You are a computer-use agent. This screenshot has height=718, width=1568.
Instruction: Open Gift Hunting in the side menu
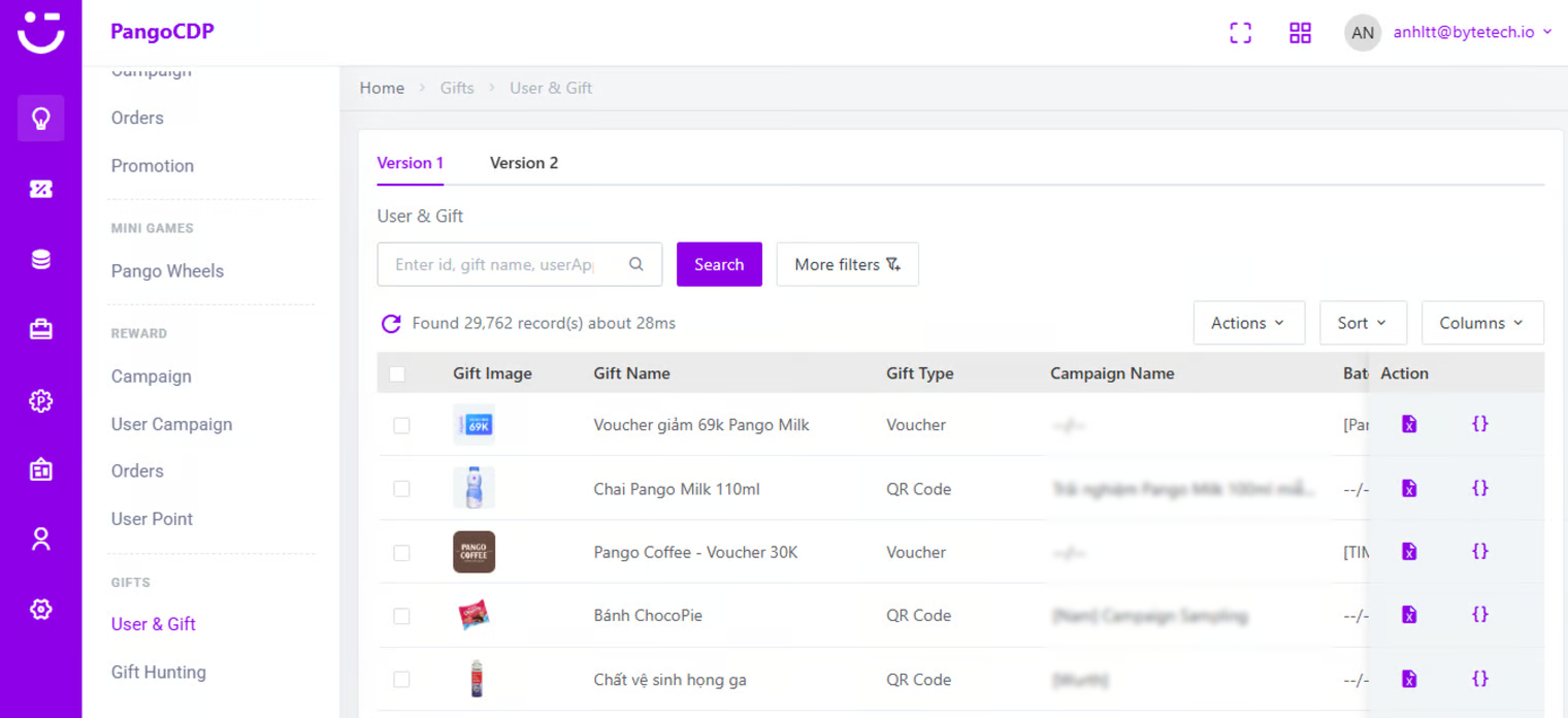click(x=158, y=672)
